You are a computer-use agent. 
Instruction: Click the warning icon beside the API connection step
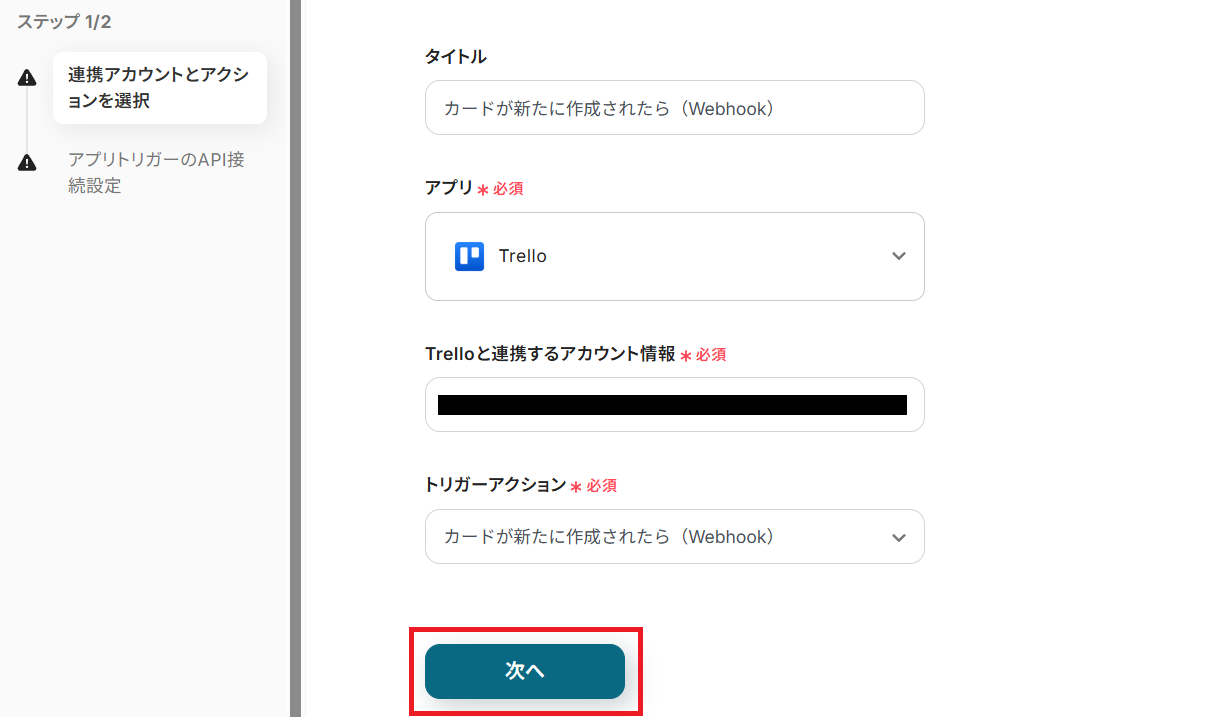click(27, 163)
